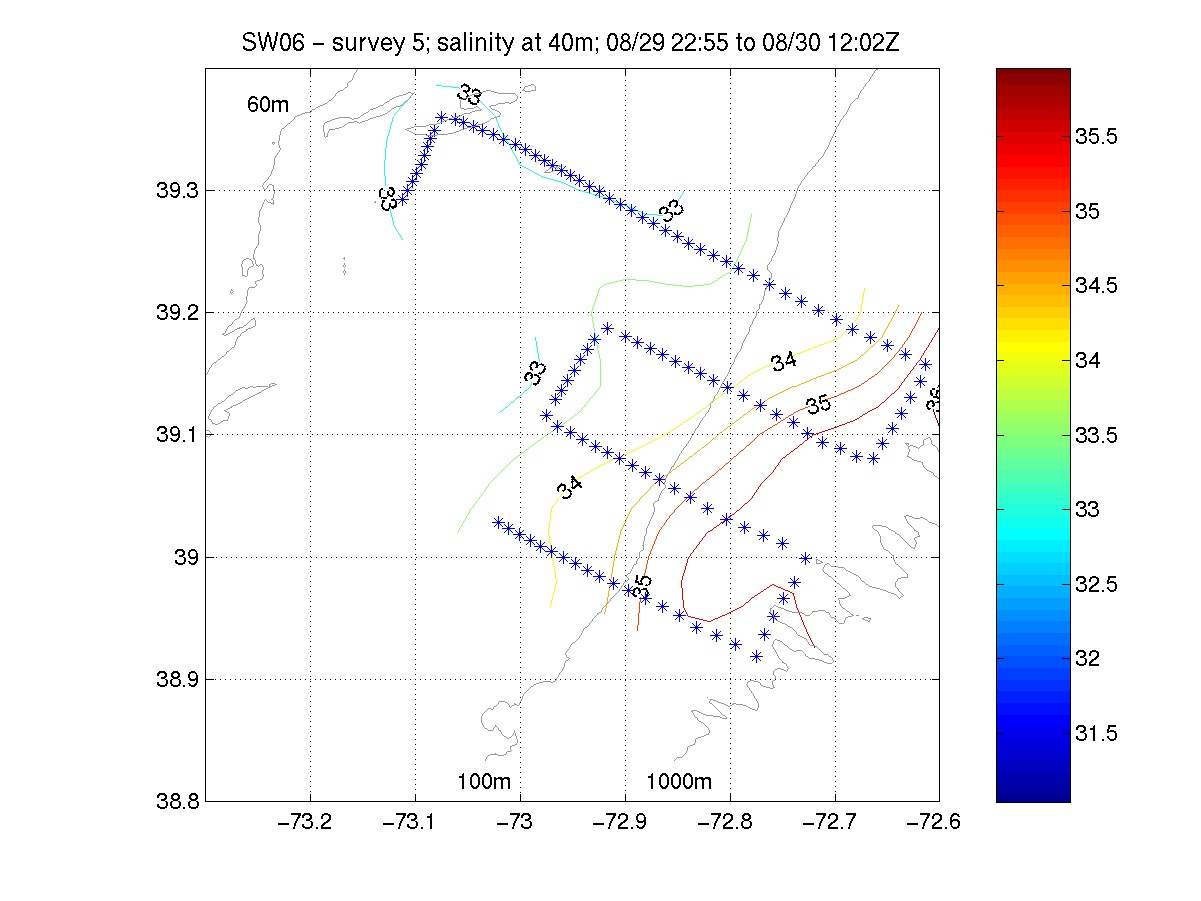Click the plot title starting with SW06
Viewport: 1201px width, 901px height.
coord(573,43)
